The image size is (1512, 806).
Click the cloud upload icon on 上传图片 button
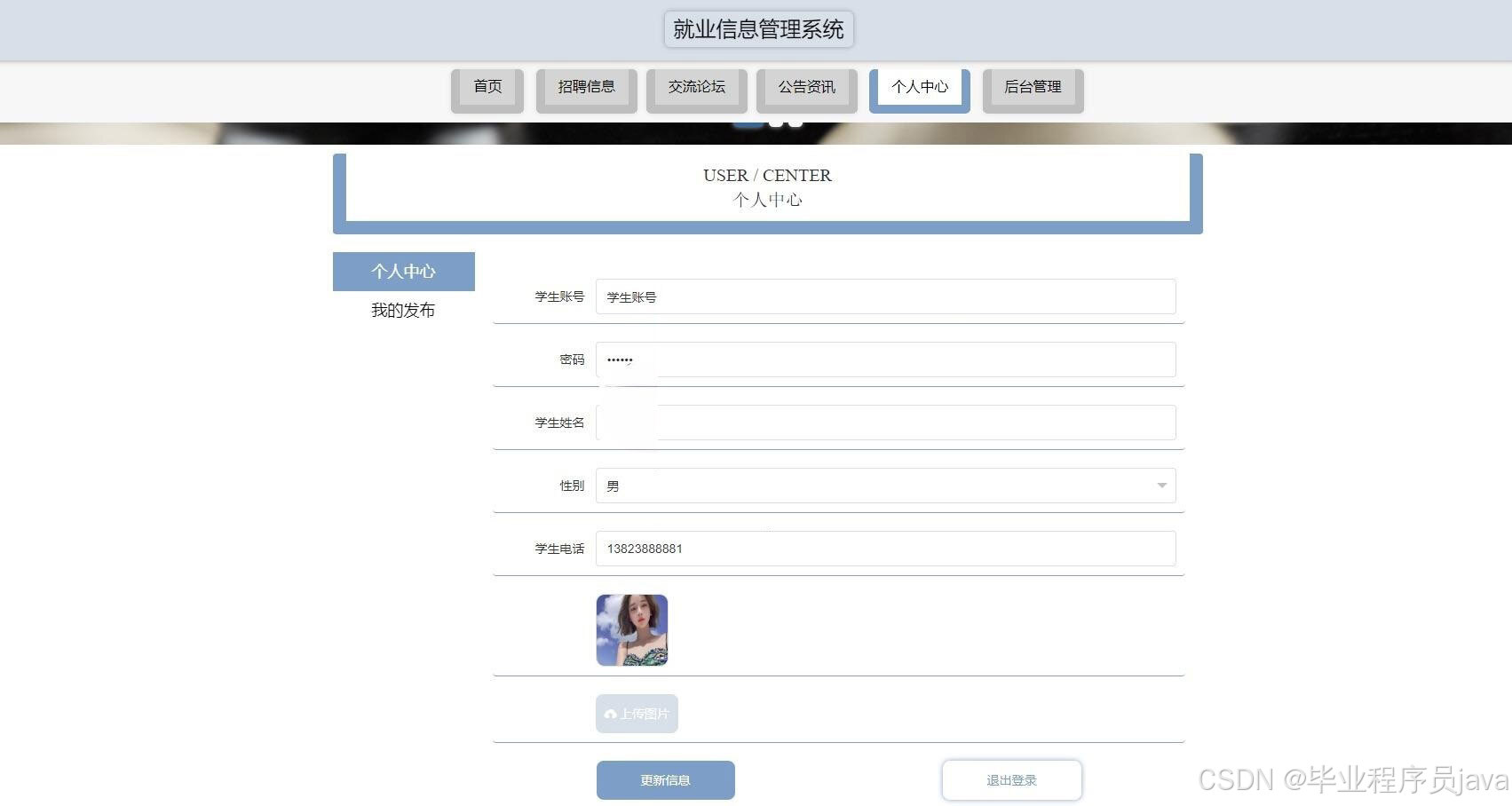coord(610,714)
